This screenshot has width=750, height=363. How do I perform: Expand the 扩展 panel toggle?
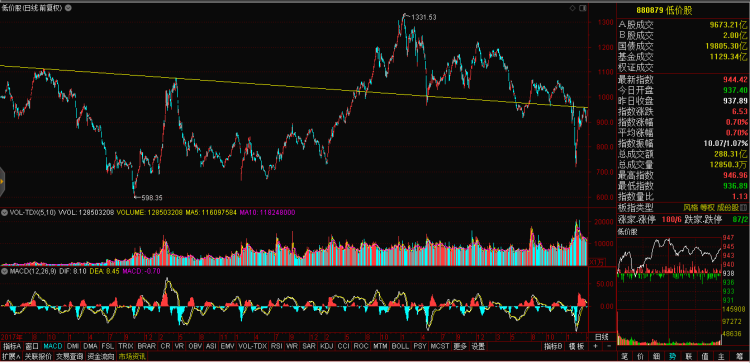point(11,356)
